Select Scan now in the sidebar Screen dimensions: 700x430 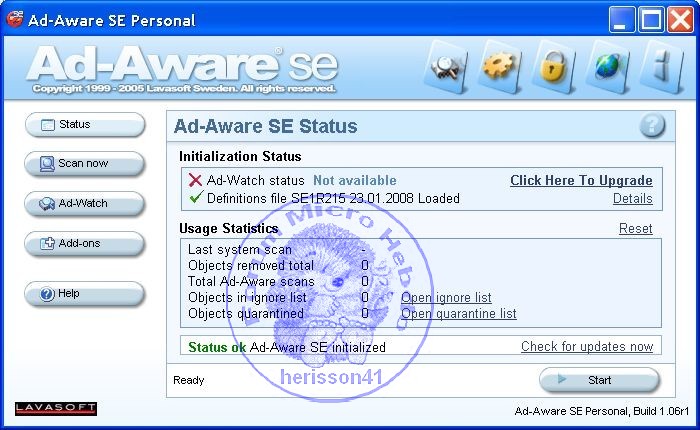click(x=85, y=164)
